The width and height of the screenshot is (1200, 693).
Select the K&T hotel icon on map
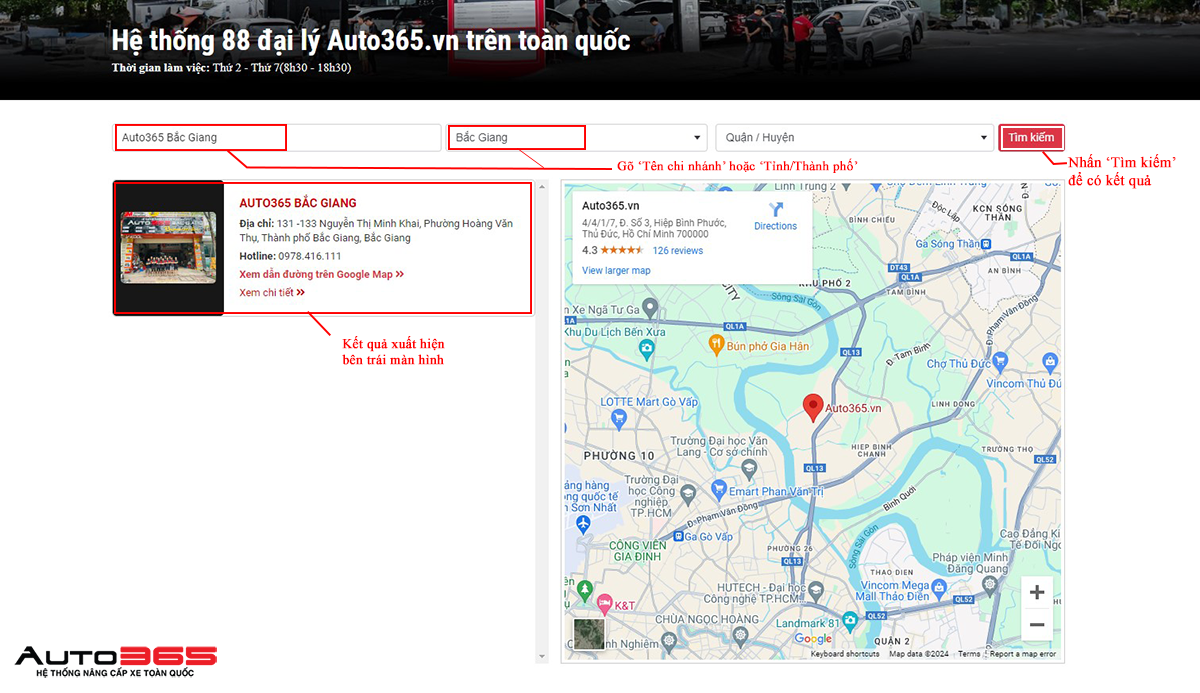[x=604, y=604]
